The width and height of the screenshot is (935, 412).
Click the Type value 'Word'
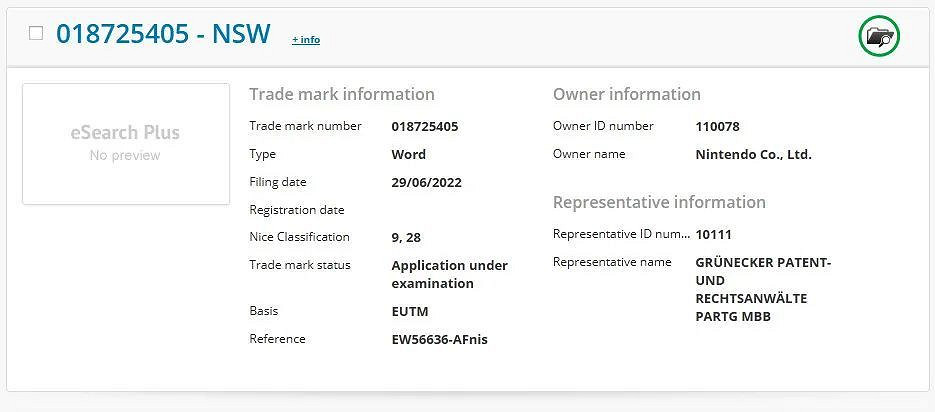(408, 155)
